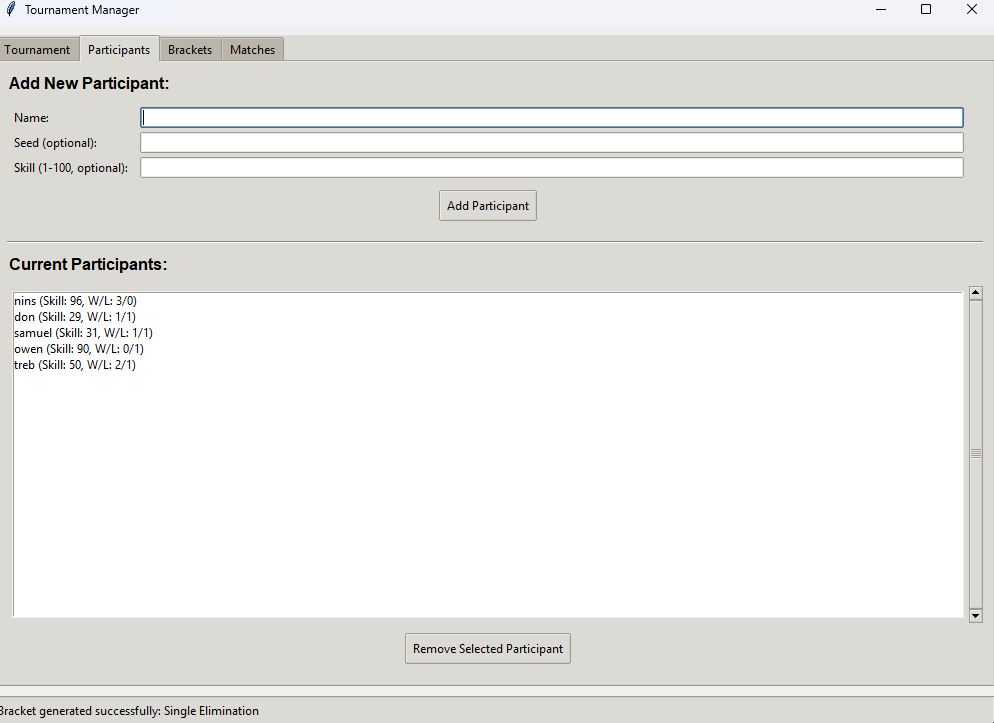Click the scrollbar up arrow
The height and width of the screenshot is (723, 994).
[x=975, y=292]
